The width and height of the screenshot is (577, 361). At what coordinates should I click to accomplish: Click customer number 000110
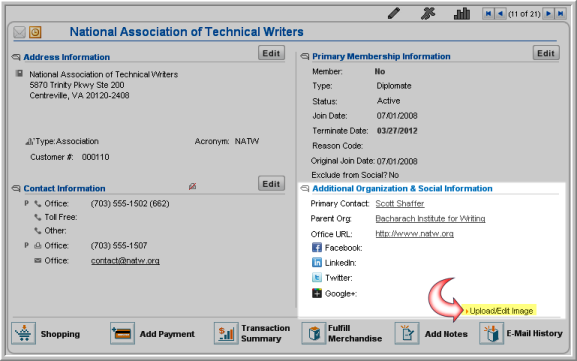pos(96,157)
